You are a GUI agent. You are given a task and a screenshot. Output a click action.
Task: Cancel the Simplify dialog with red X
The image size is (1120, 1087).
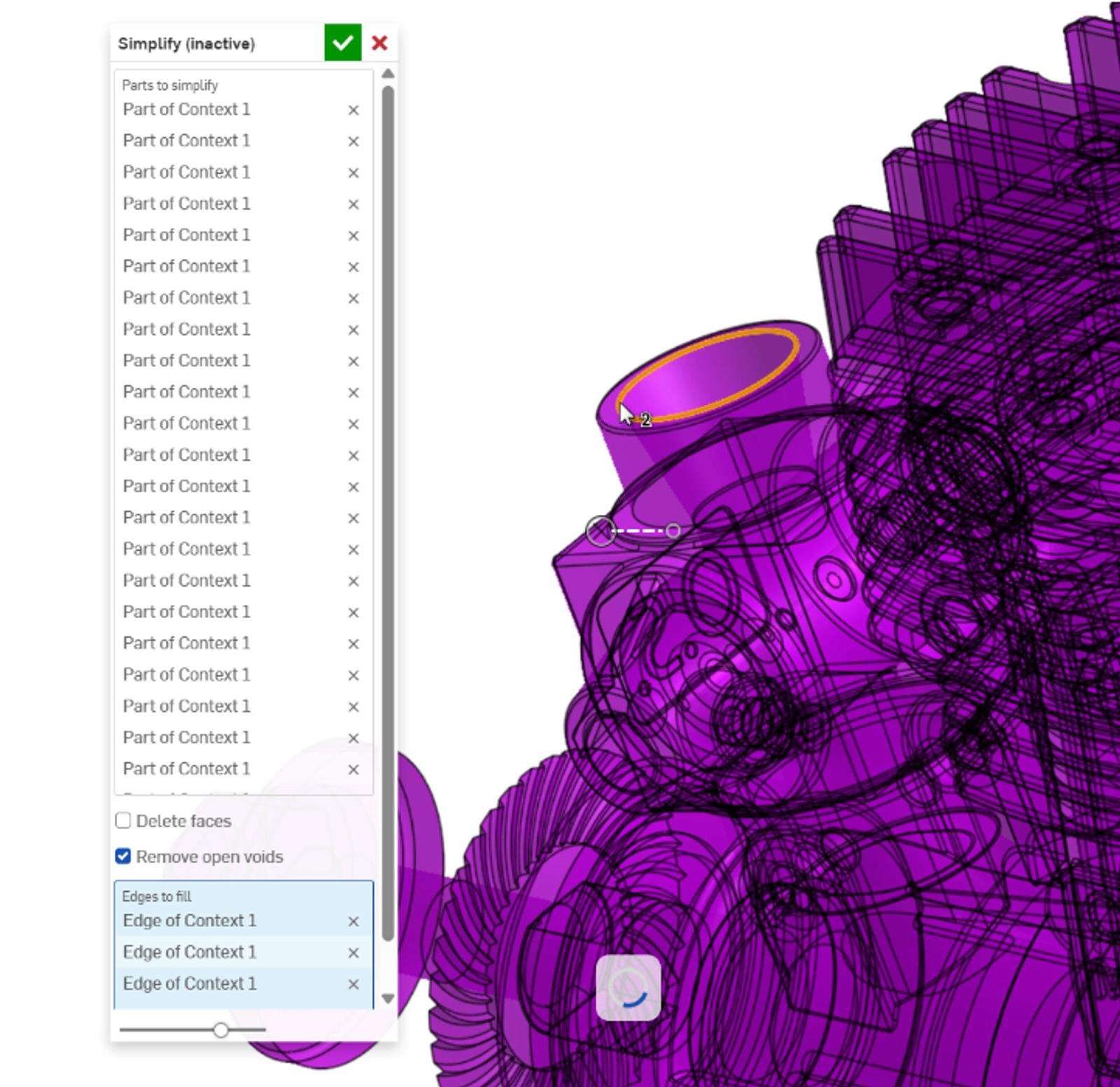click(379, 43)
